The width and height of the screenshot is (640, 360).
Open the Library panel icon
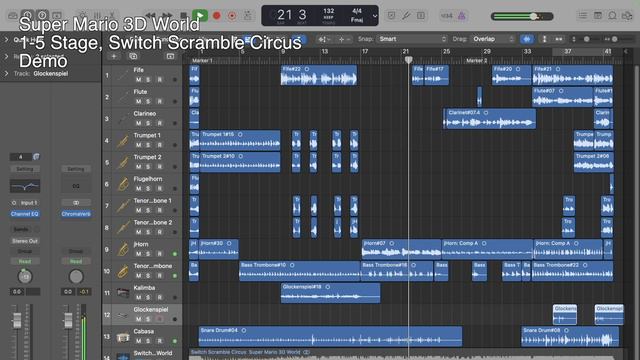point(13,16)
